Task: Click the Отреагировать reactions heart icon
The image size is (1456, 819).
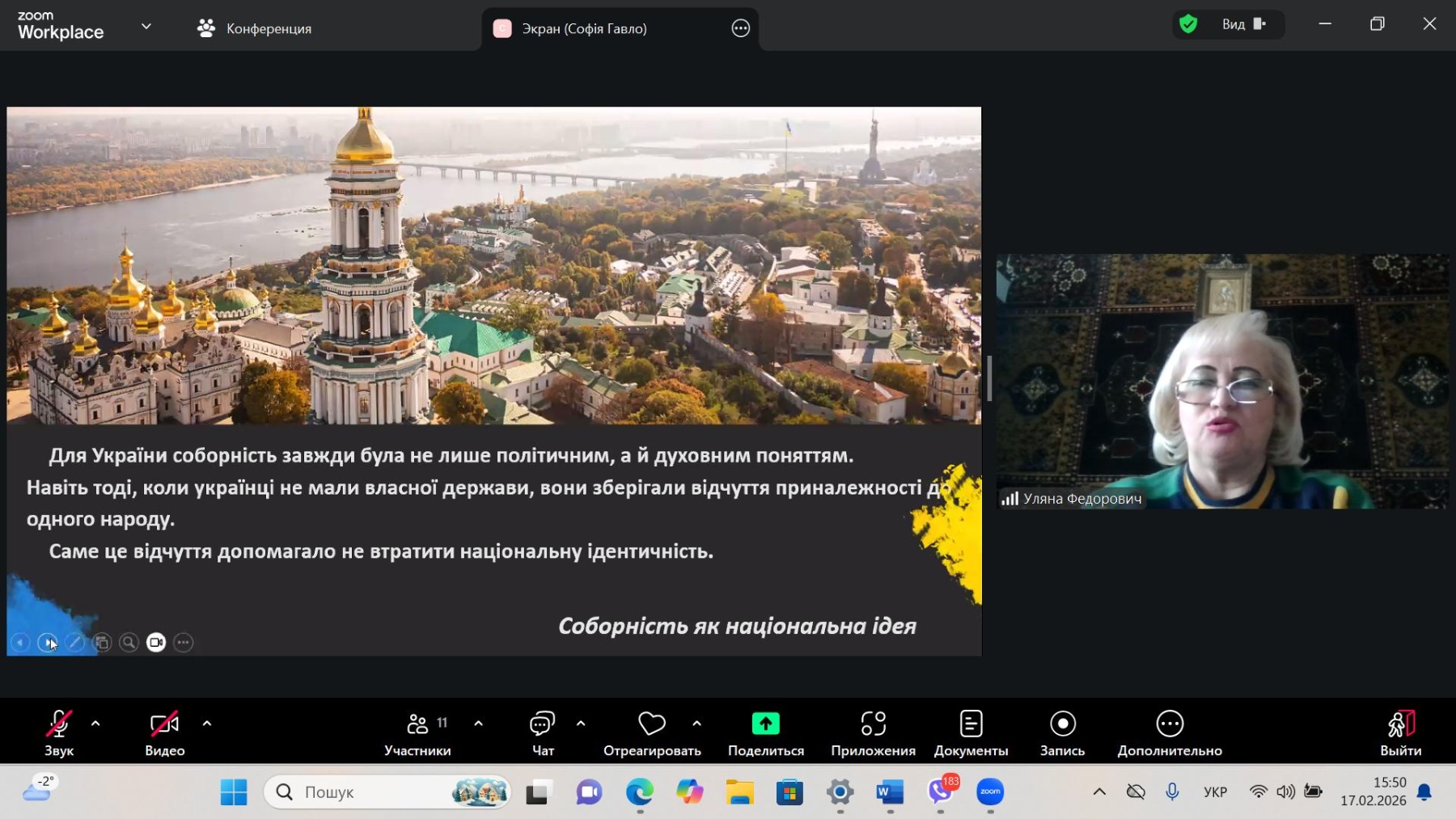Action: (651, 724)
